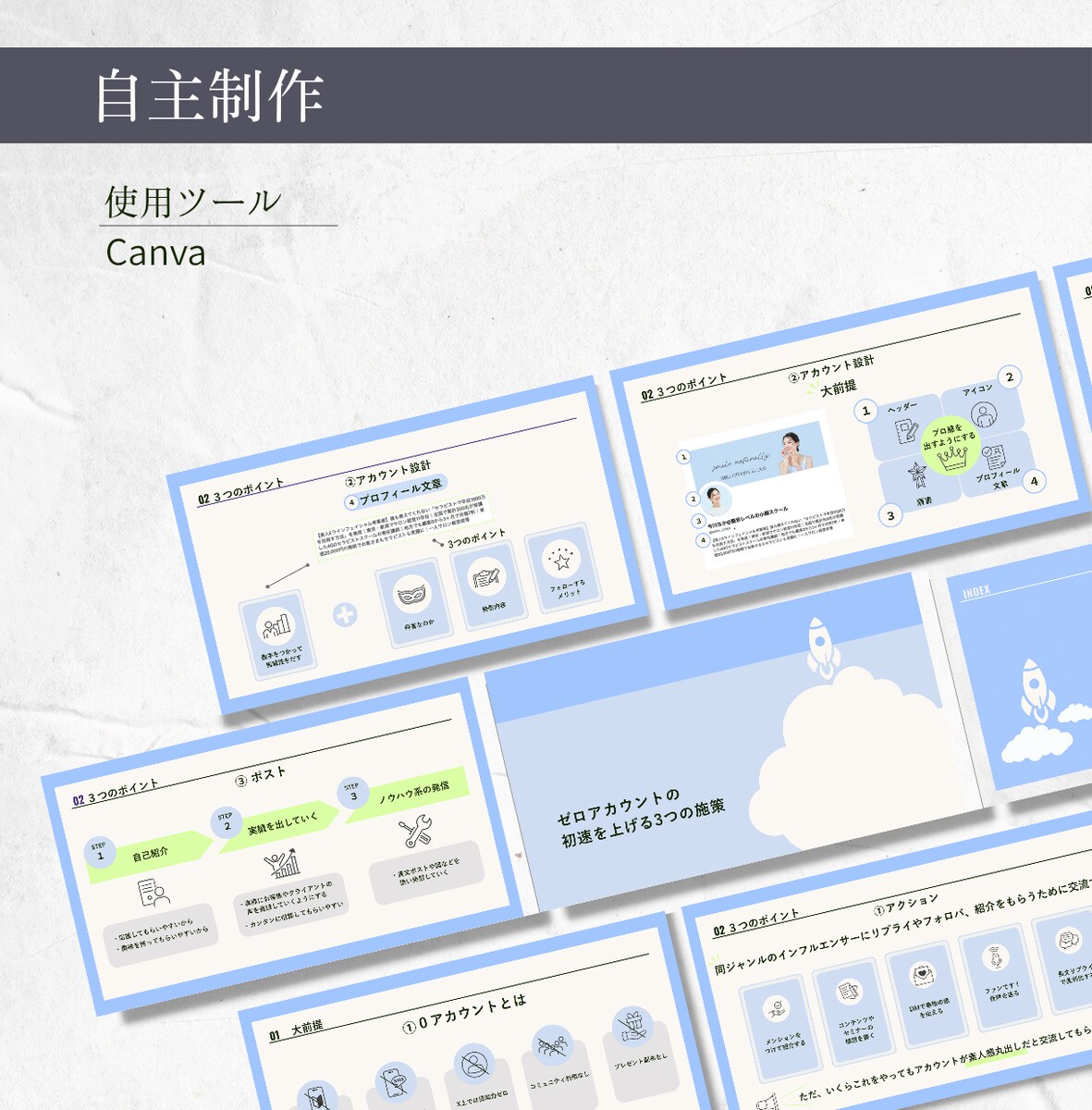Click the crown icon in the green circle
1092x1110 pixels.
(x=951, y=456)
